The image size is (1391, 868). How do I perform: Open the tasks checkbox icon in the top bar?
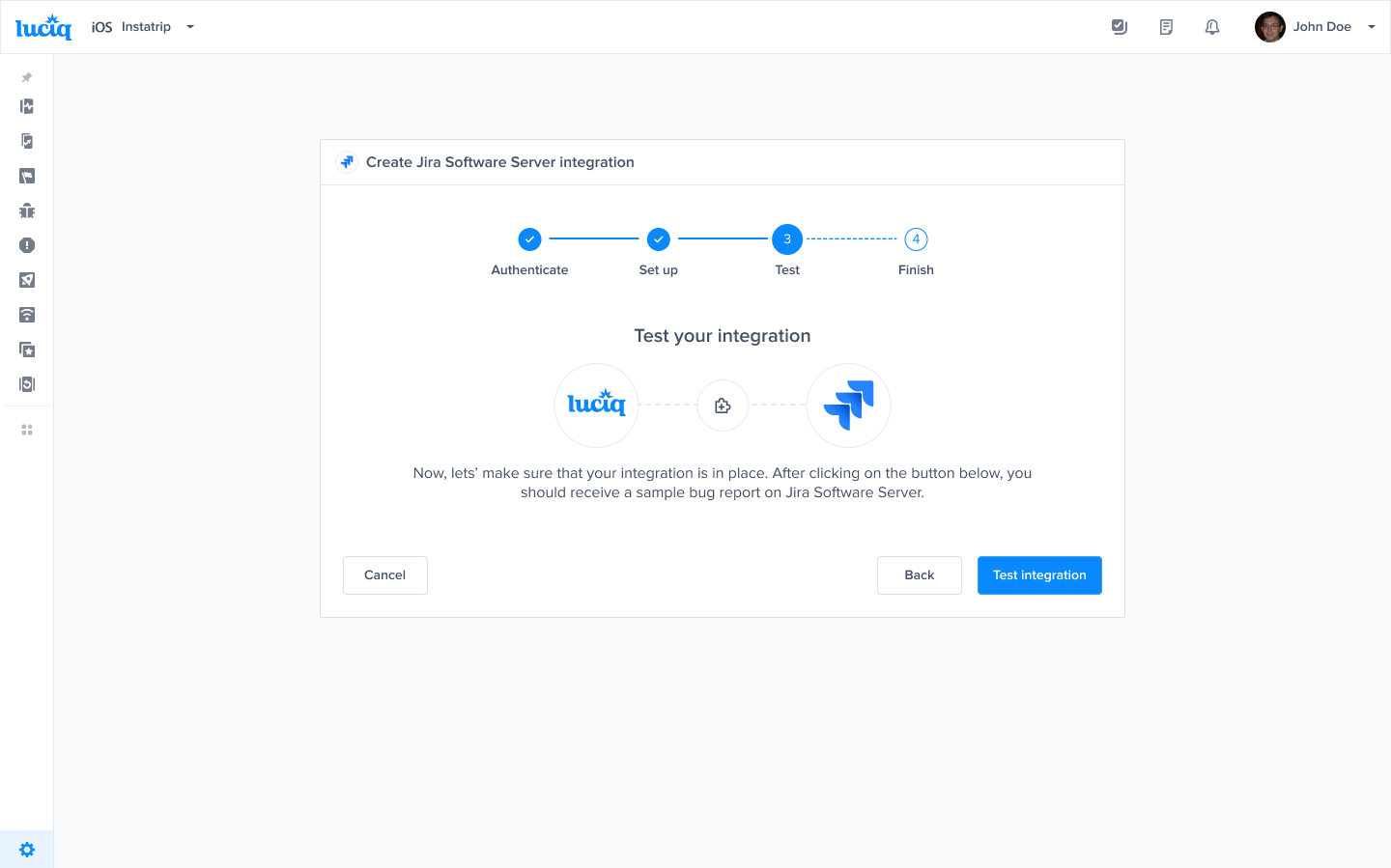(1120, 26)
